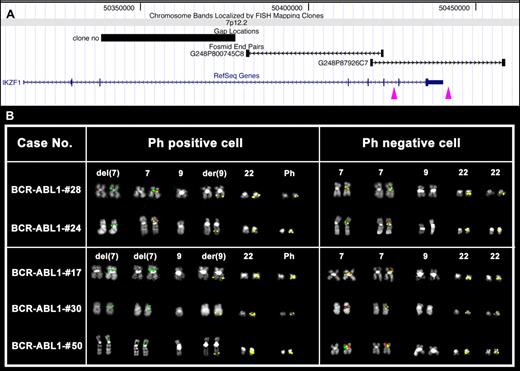This screenshot has width=520, height=371.
Task: Open Ph-positive chromosome 7 pair for BCR-ABL1-#28
Action: pos(147,192)
